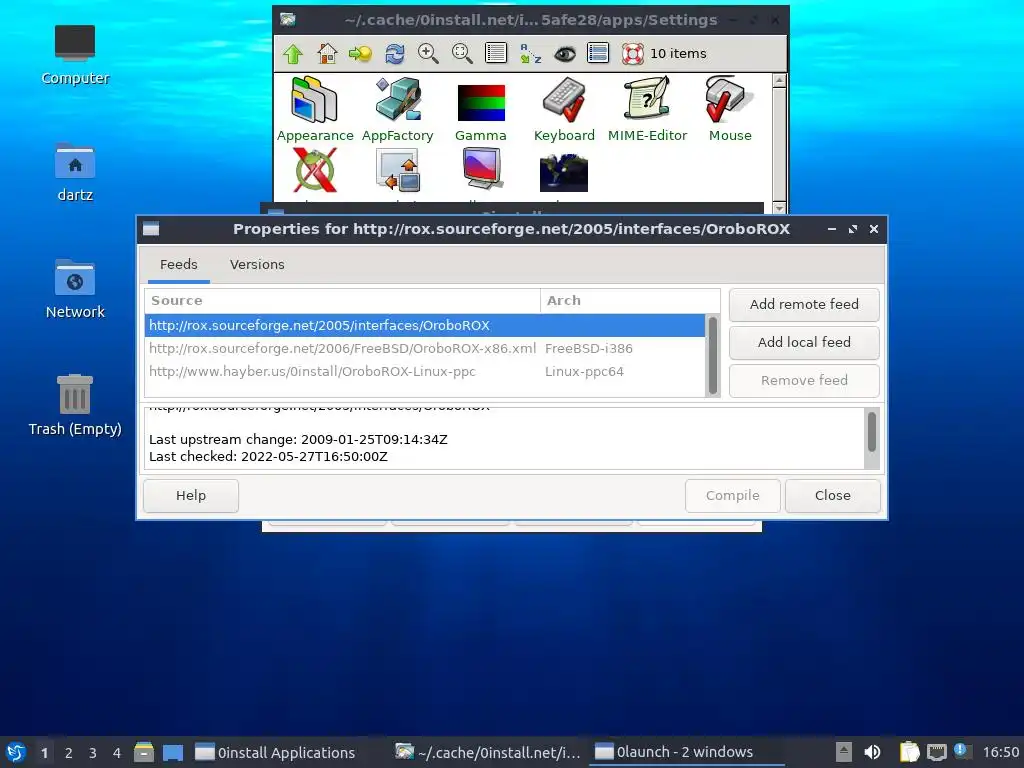1024x768 pixels.
Task: Open the dartz home folder icon
Action: click(x=74, y=172)
